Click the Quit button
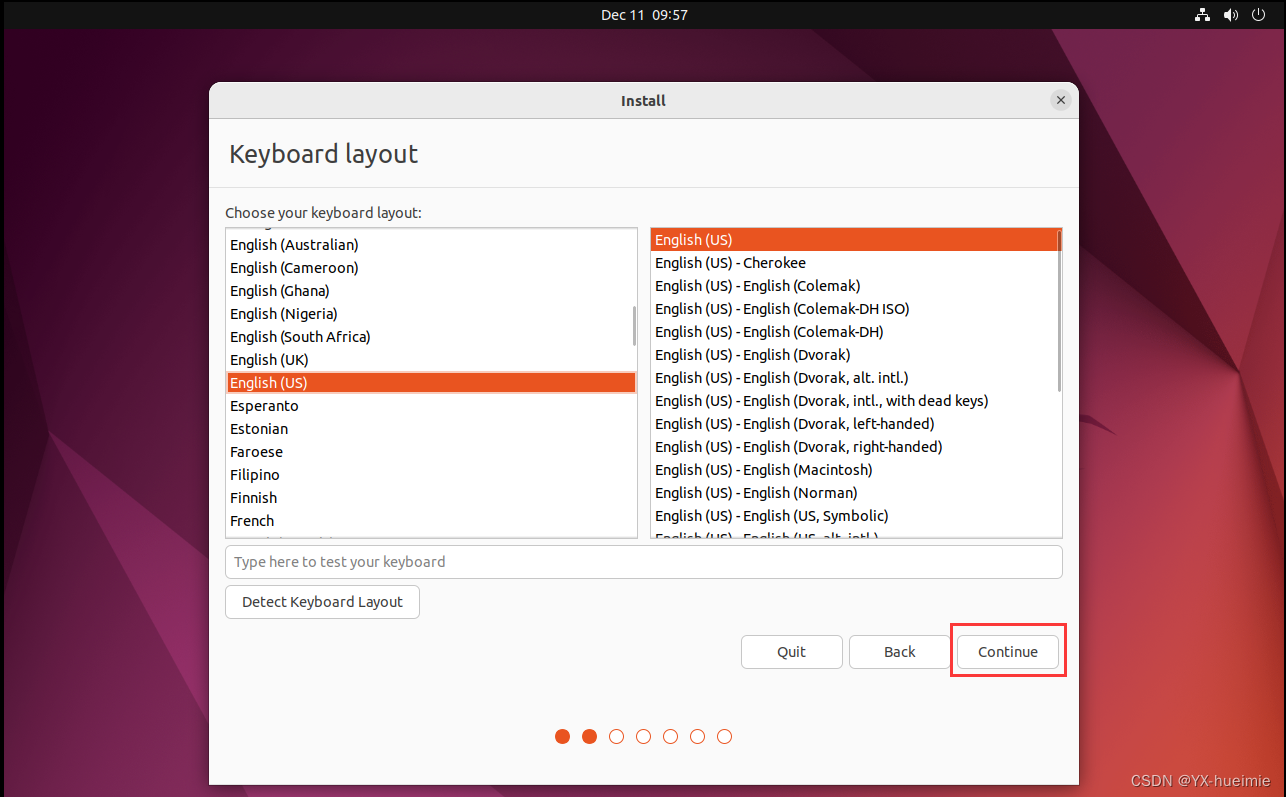 click(x=791, y=651)
